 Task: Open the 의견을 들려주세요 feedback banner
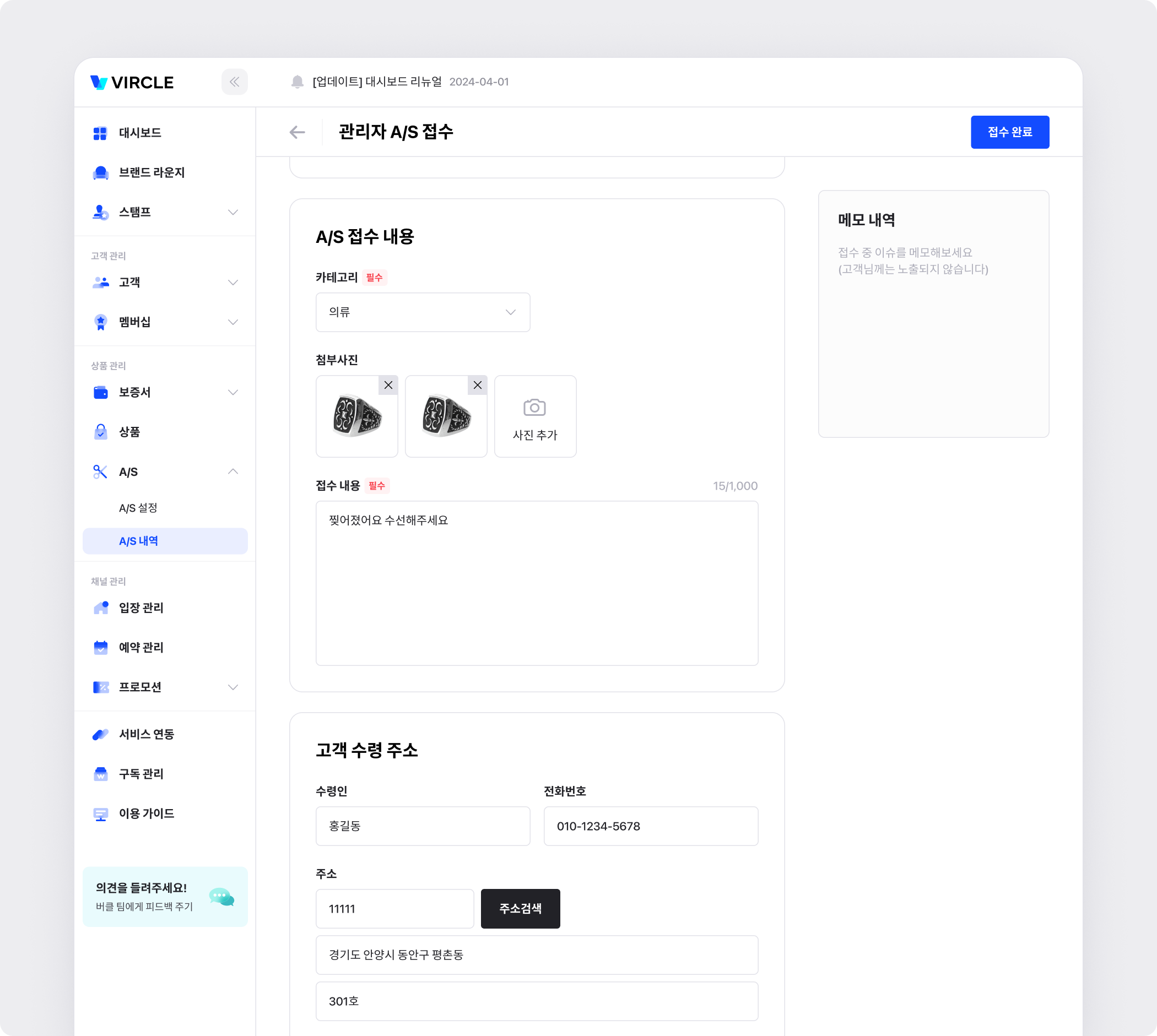tap(165, 897)
